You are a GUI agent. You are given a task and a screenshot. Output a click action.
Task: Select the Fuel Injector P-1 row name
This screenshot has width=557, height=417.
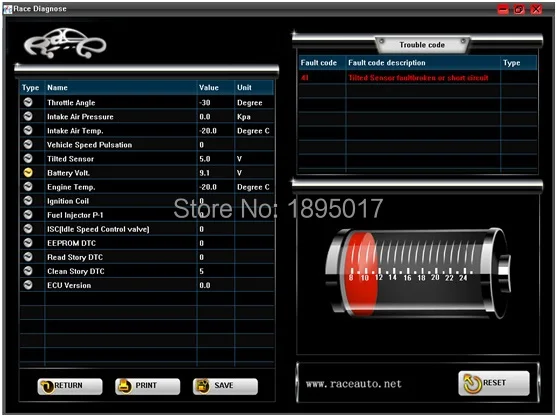[75, 215]
